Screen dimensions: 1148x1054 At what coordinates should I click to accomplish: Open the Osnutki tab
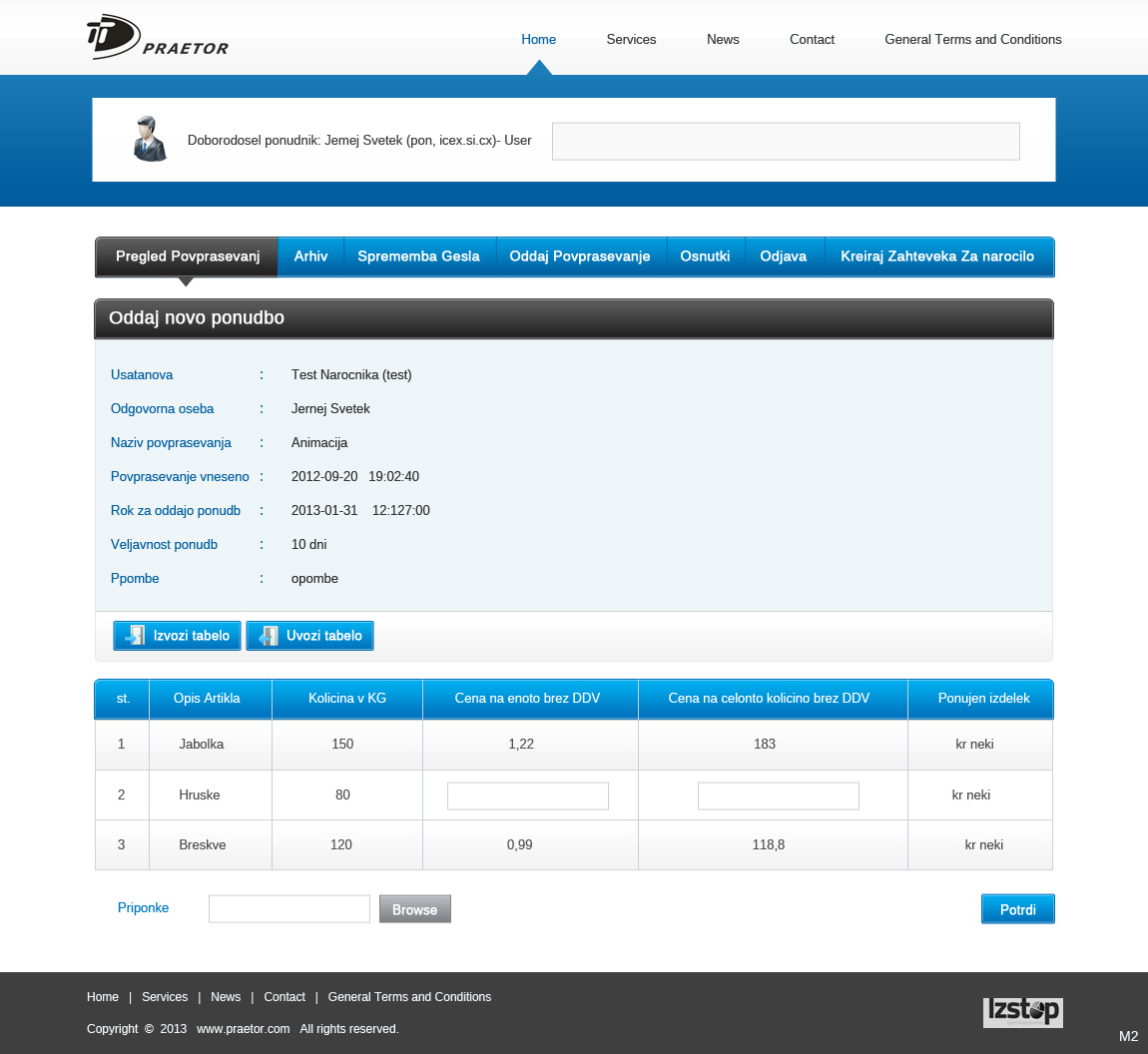point(705,257)
